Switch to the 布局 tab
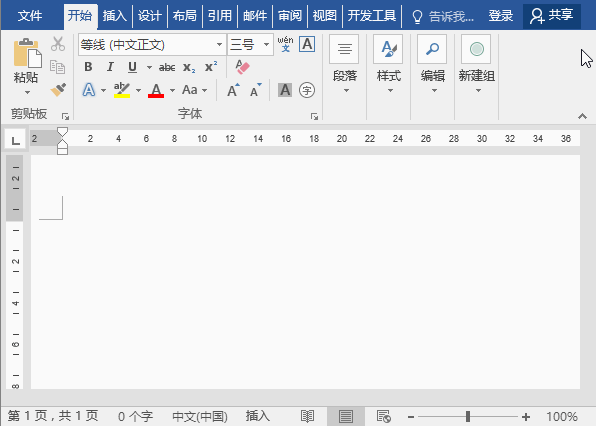 click(x=185, y=16)
